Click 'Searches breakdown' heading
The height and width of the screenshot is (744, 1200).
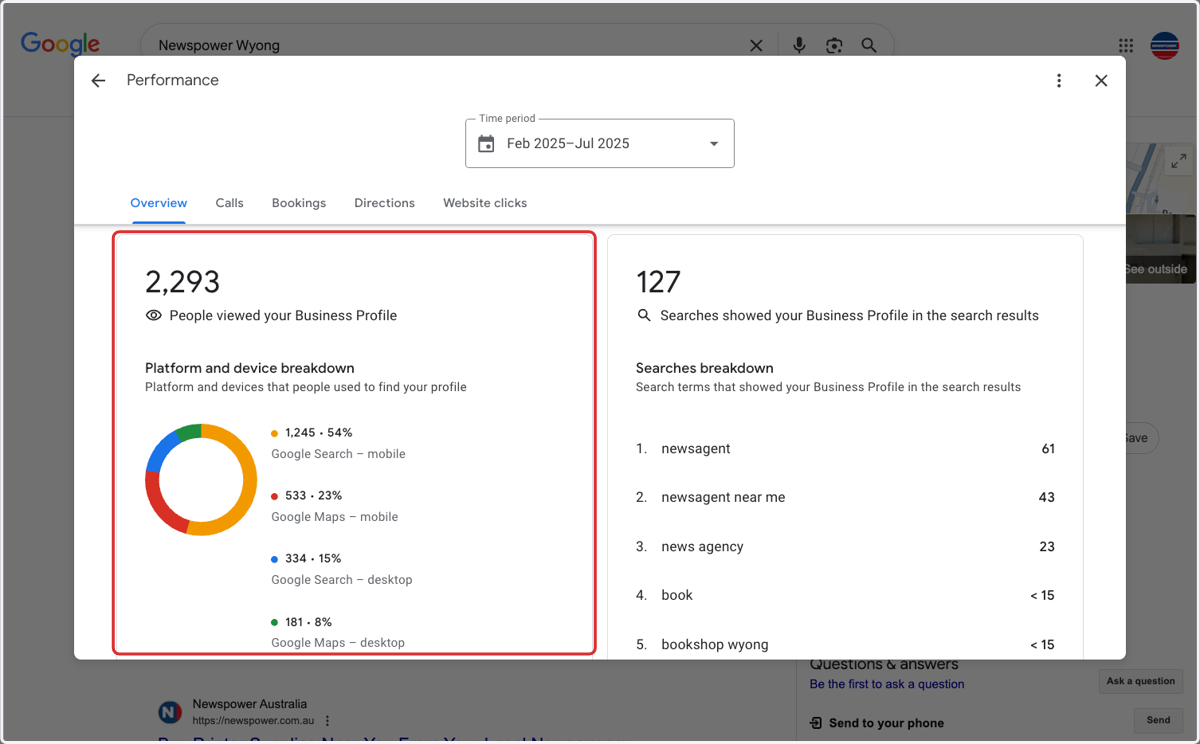705,368
